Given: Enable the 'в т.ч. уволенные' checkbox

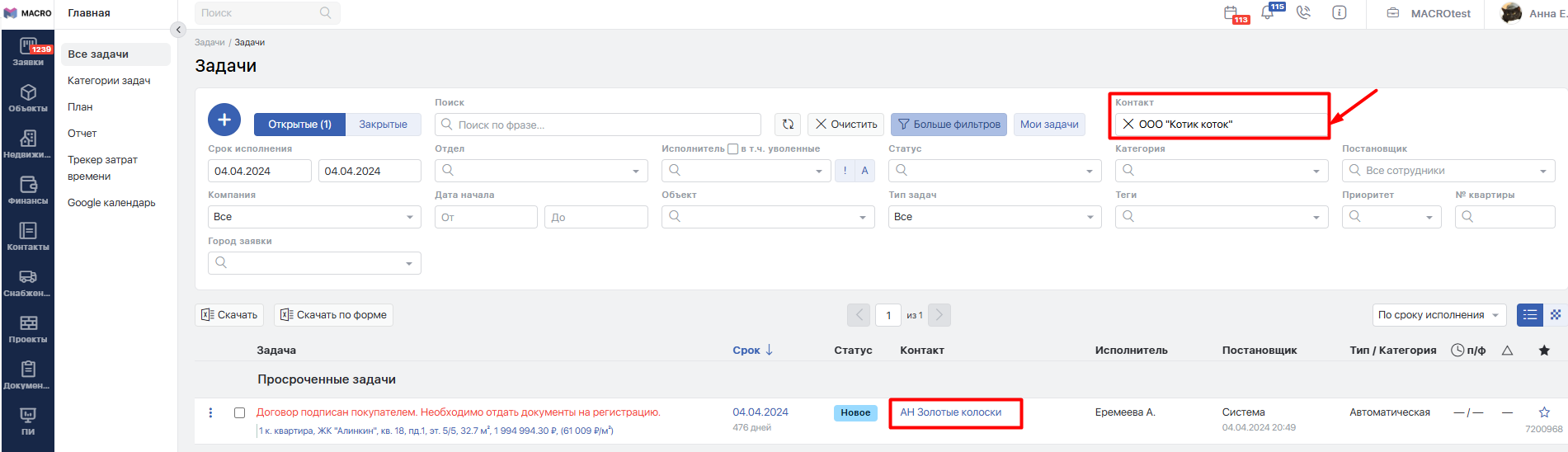Looking at the screenshot, I should 732,149.
